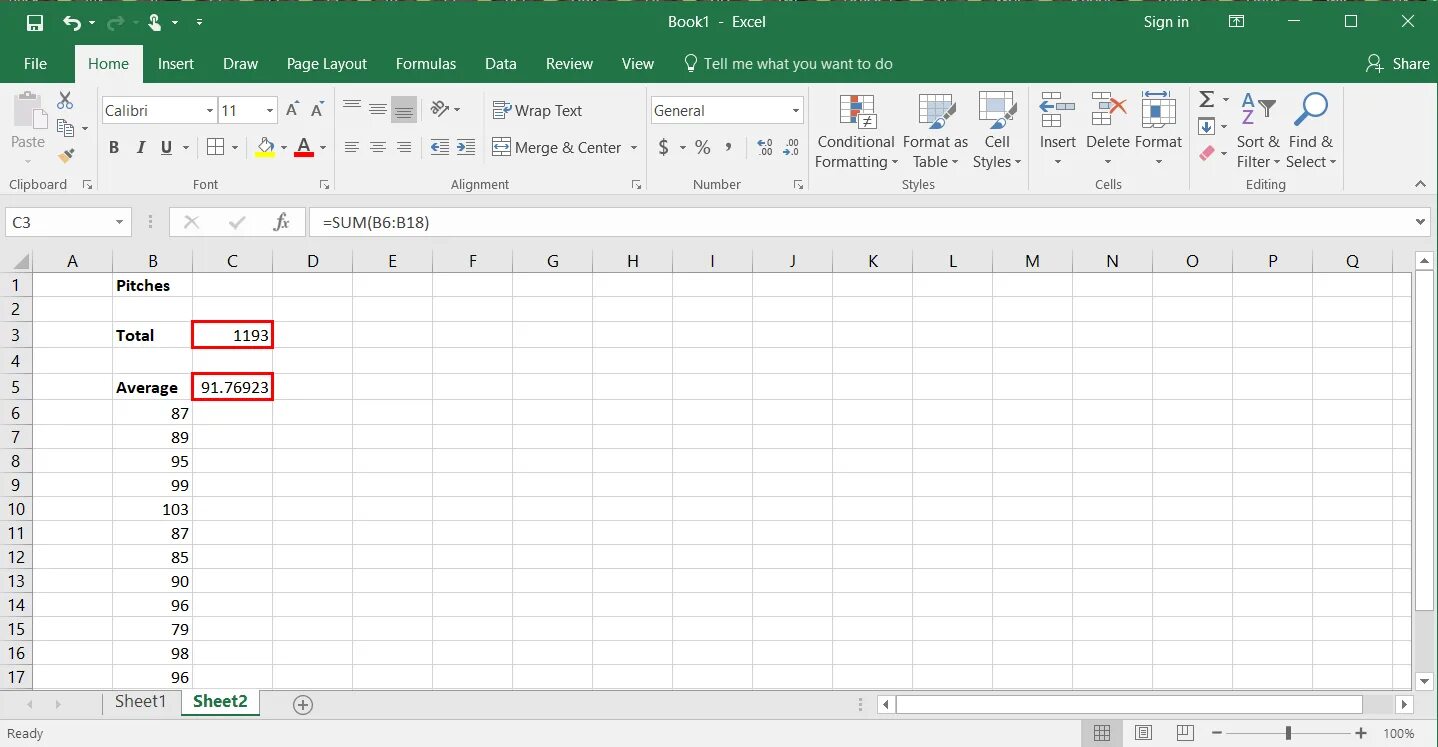Open the File tab
This screenshot has width=1438, height=747.
coord(35,63)
